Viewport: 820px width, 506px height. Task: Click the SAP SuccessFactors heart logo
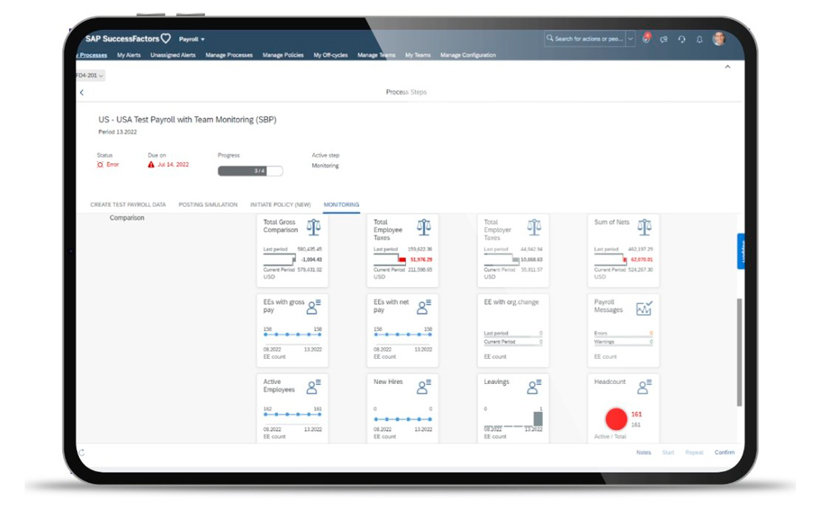click(165, 39)
